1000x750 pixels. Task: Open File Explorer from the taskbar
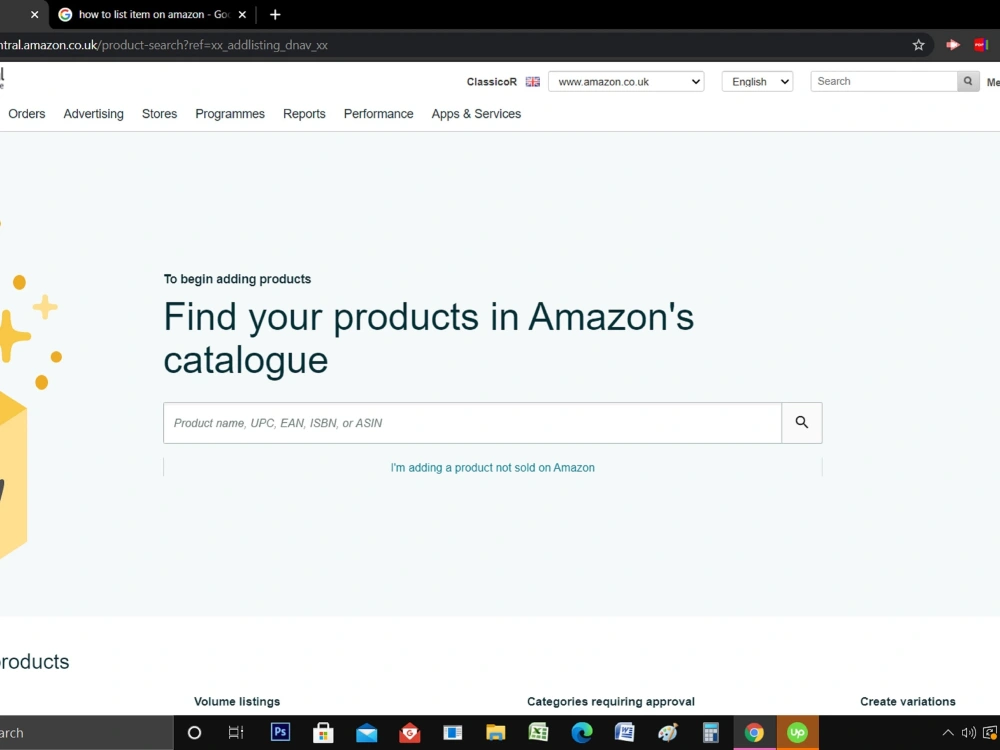point(496,733)
